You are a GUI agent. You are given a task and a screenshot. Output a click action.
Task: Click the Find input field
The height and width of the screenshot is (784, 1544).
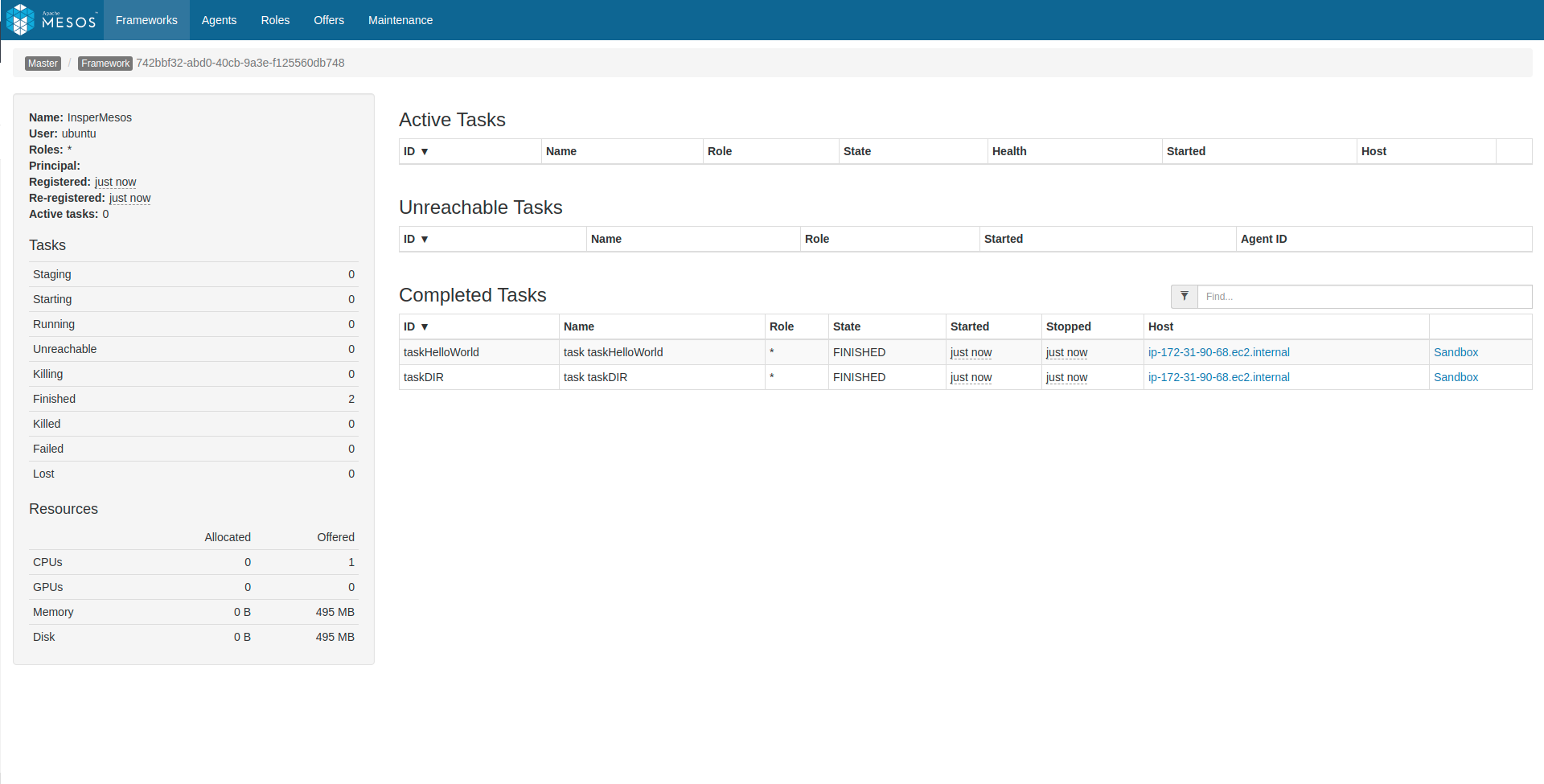(x=1365, y=297)
